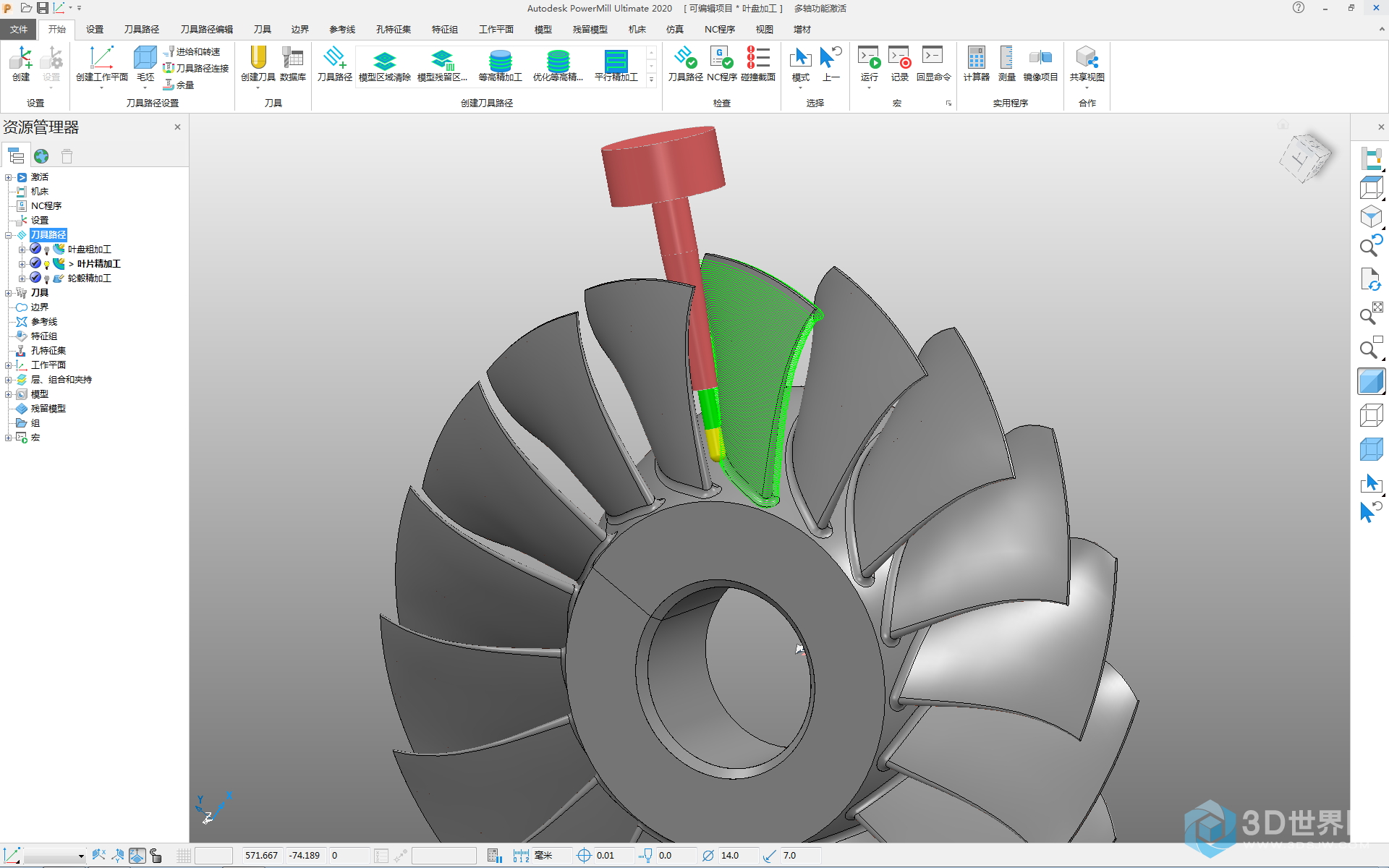Switch to the 边界 ribbon tab
This screenshot has width=1389, height=868.
point(300,30)
